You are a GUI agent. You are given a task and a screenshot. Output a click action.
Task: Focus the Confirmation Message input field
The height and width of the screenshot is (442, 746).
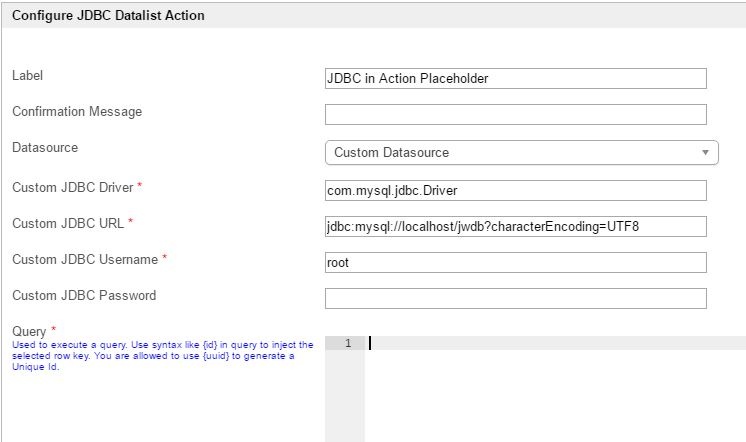tap(515, 115)
